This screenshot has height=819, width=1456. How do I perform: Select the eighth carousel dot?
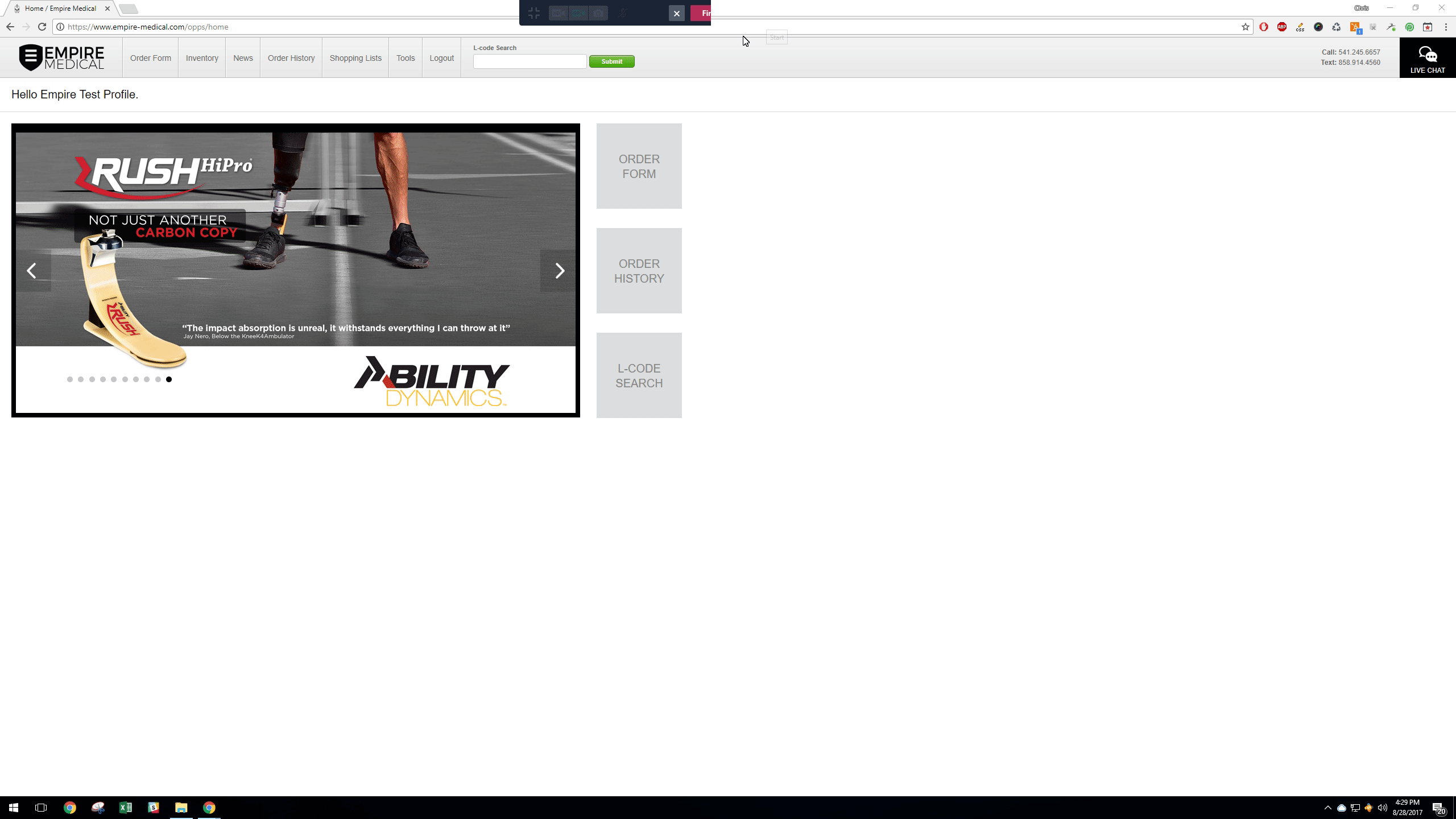click(147, 379)
